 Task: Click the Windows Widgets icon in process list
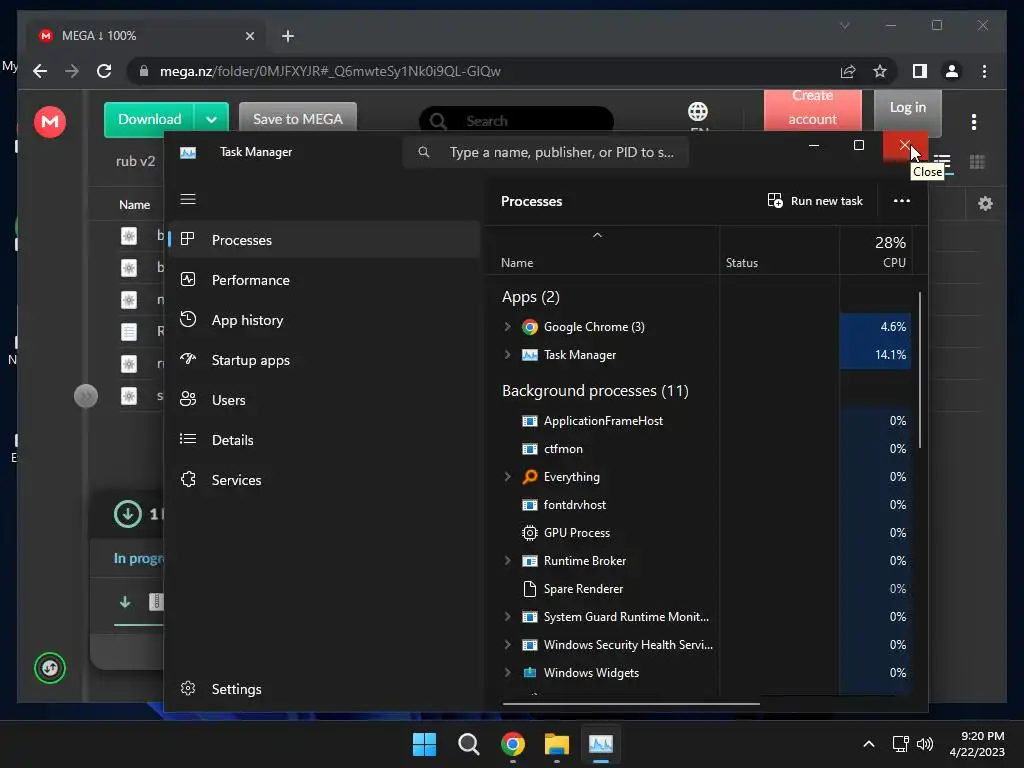(x=530, y=673)
